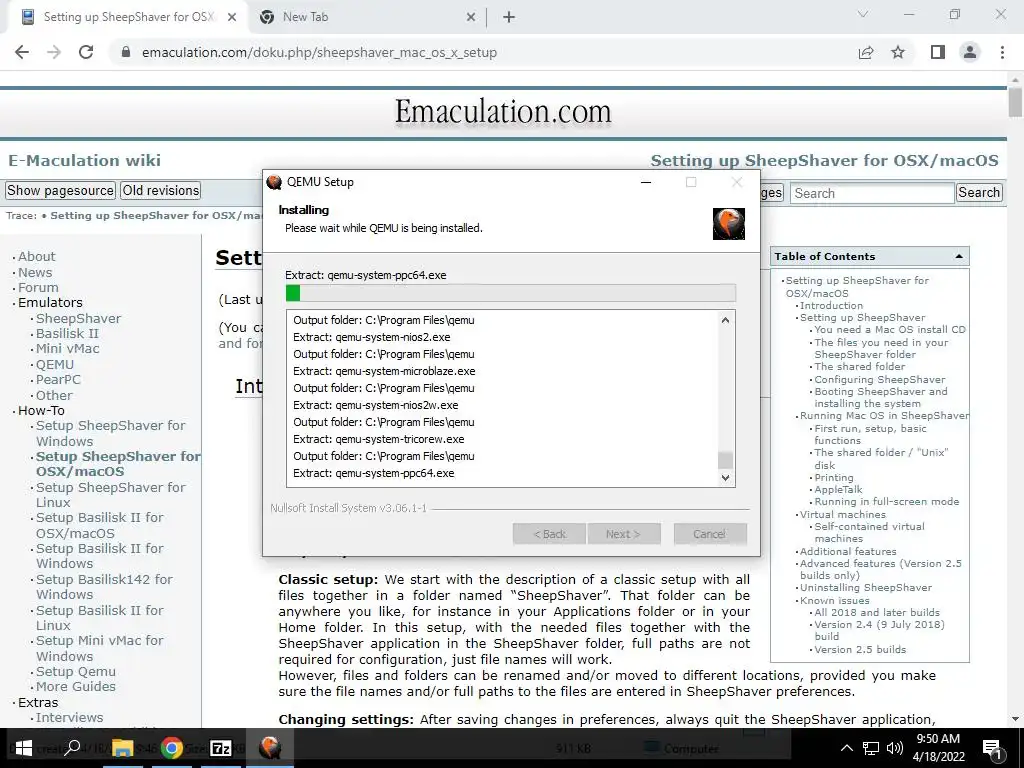Screen dimensions: 1024x768
Task: Open 7-Zip from the taskbar
Action: [x=221, y=748]
